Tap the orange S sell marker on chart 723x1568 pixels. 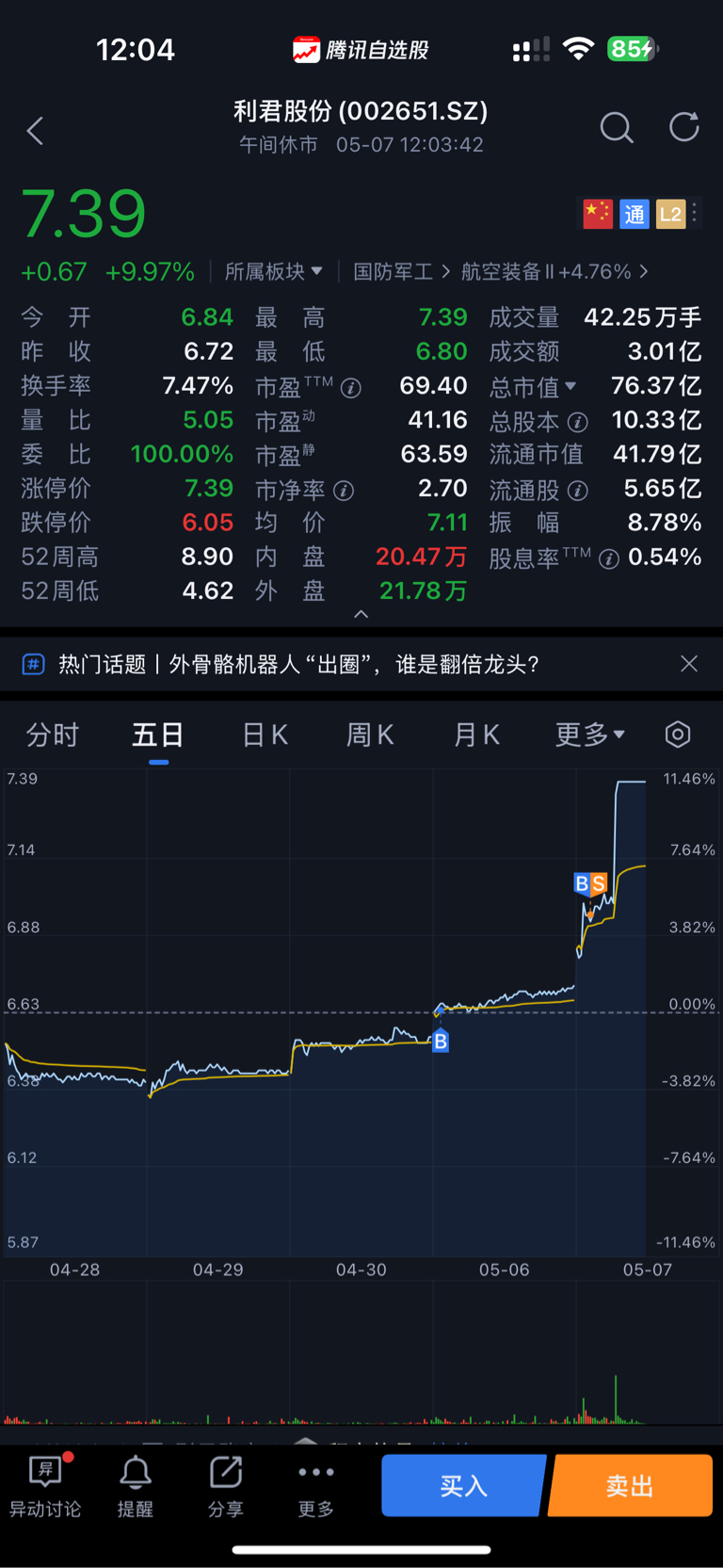[599, 883]
